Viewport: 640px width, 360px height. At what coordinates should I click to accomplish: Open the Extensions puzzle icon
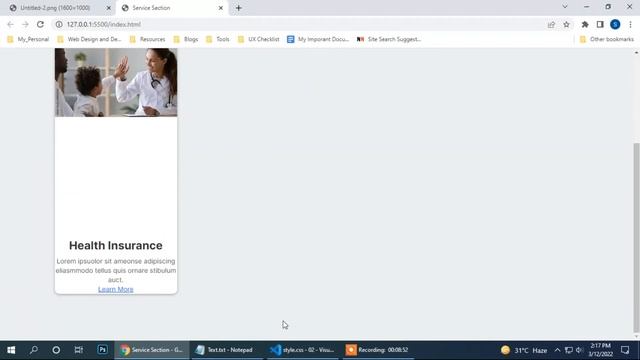click(585, 24)
